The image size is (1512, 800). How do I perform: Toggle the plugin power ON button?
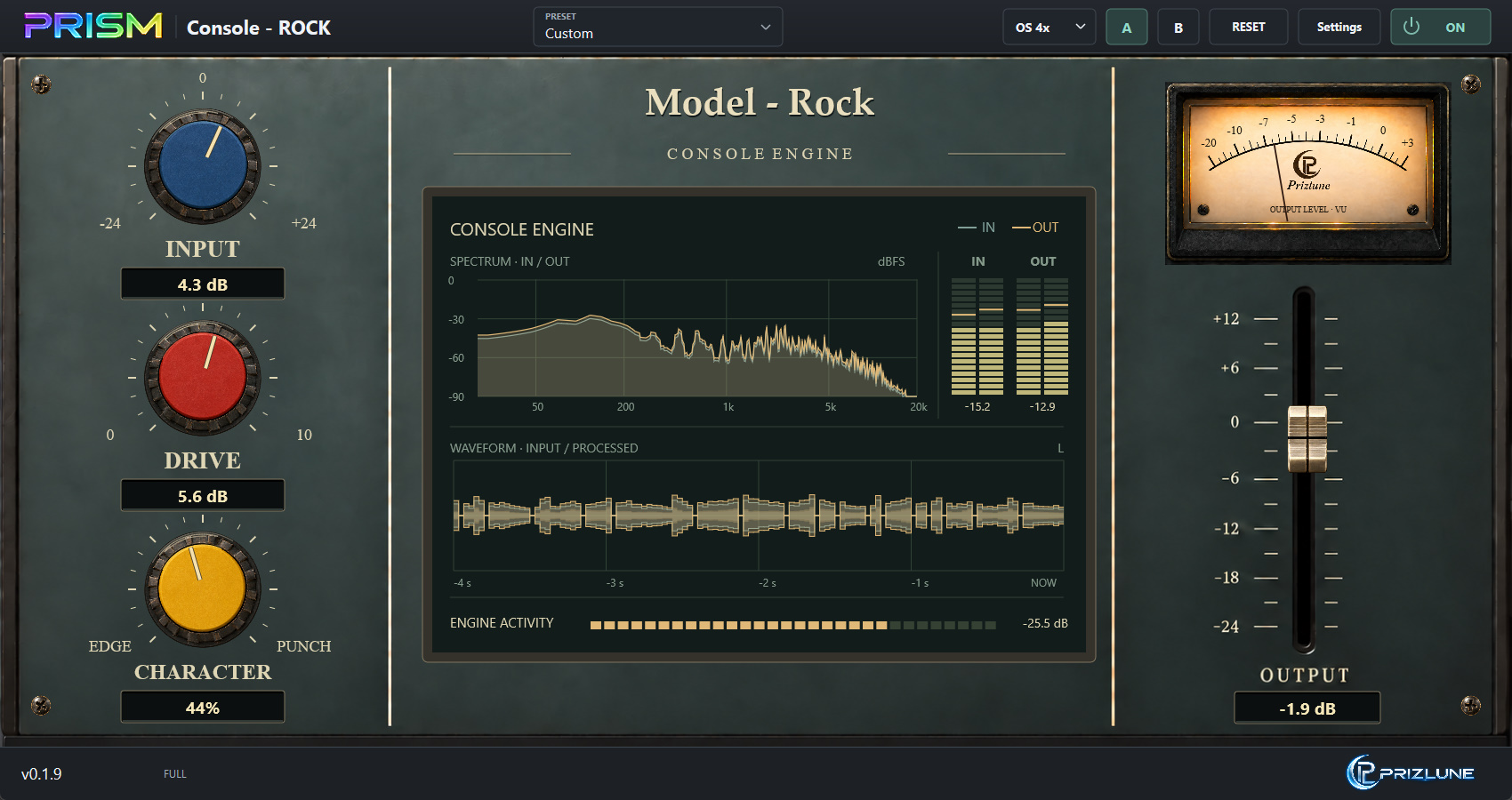coord(1440,27)
